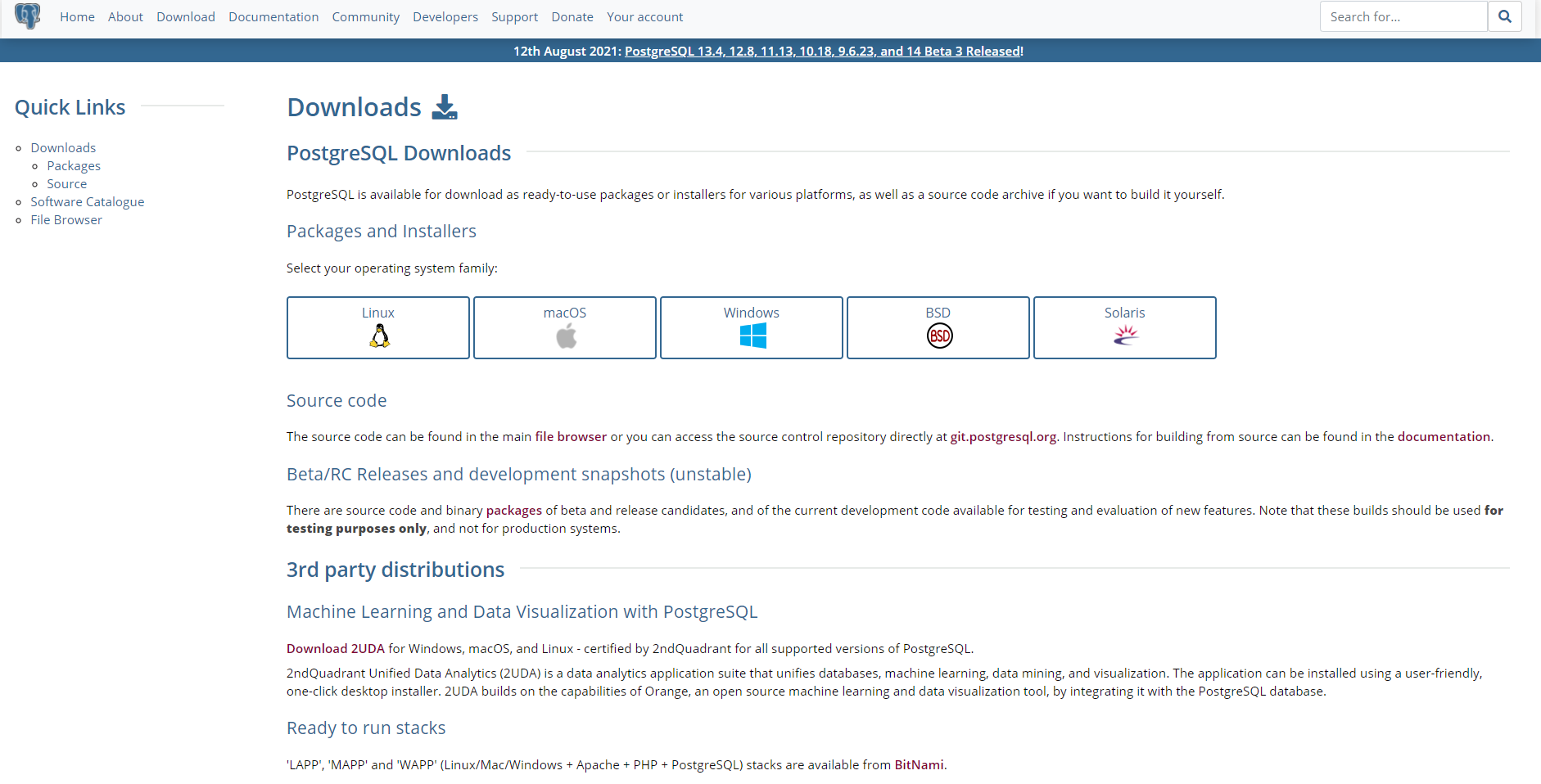Open Source in Quick Links
1541x784 pixels.
pyautogui.click(x=66, y=184)
